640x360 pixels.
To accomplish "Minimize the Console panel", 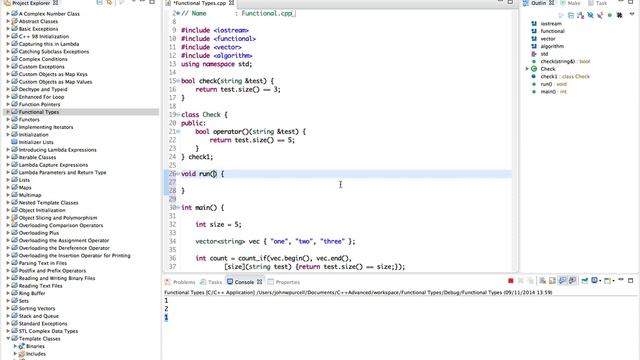I will point(621,280).
